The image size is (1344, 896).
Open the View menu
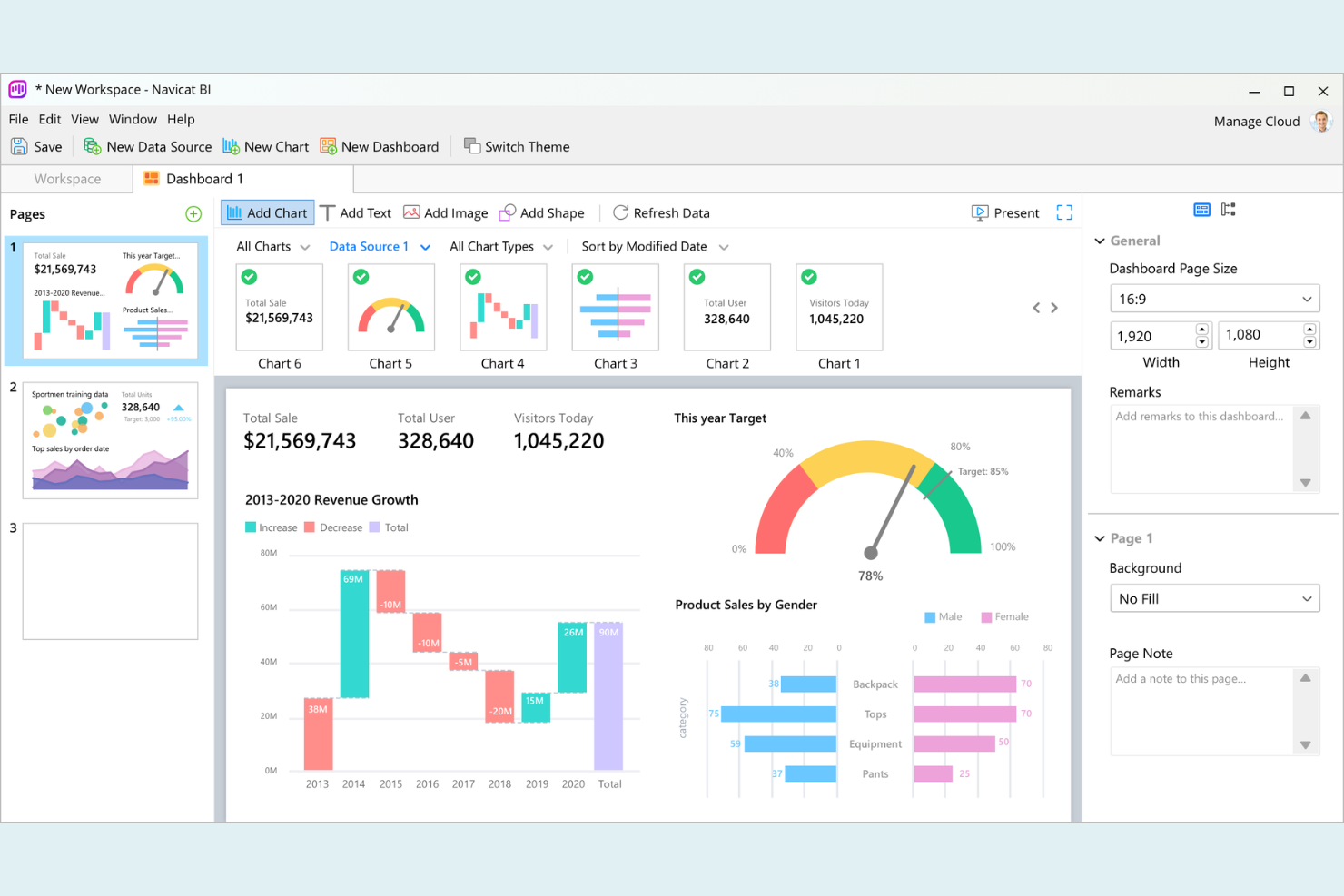[x=84, y=119]
